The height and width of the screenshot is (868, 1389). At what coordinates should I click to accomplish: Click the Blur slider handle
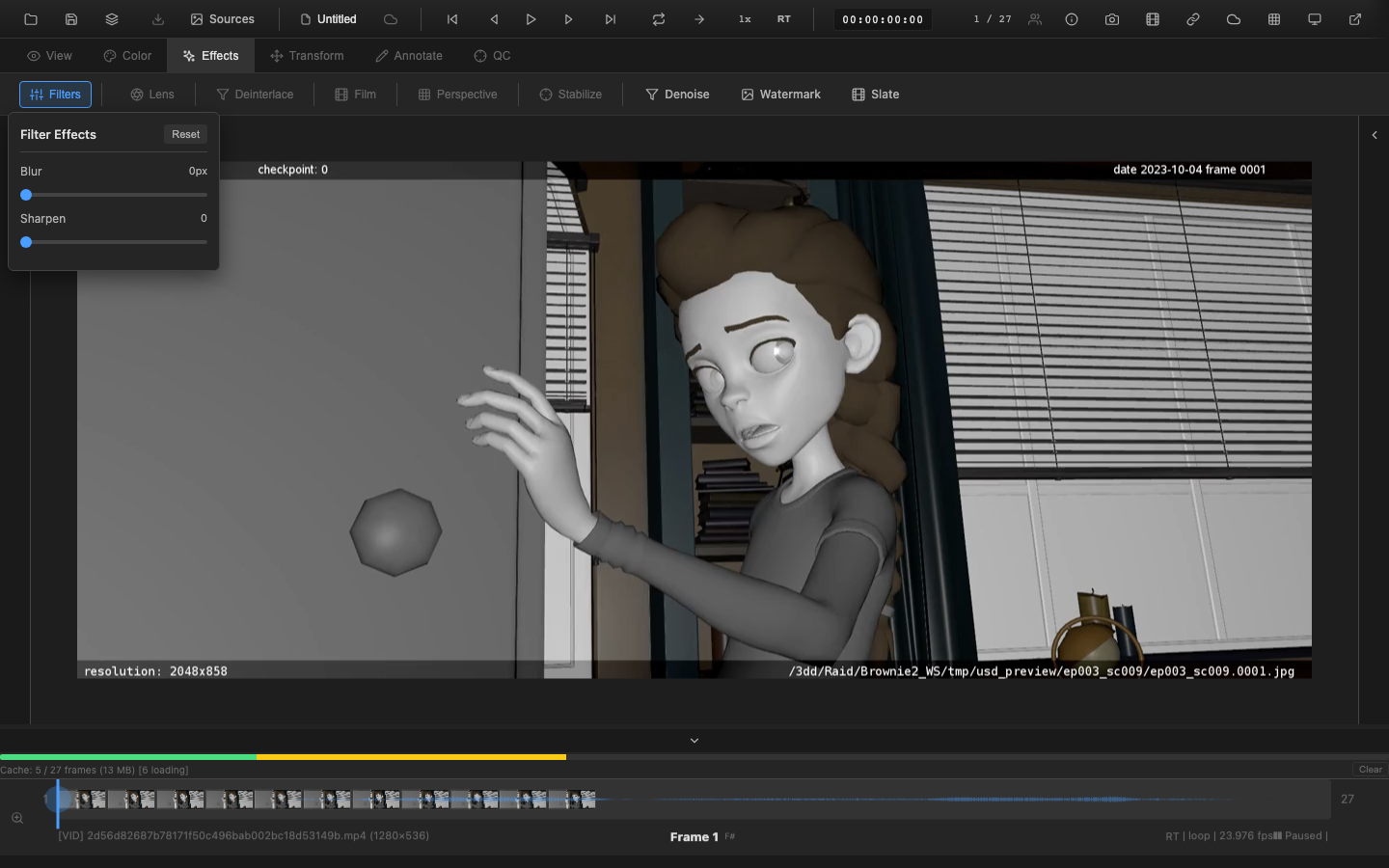(26, 195)
